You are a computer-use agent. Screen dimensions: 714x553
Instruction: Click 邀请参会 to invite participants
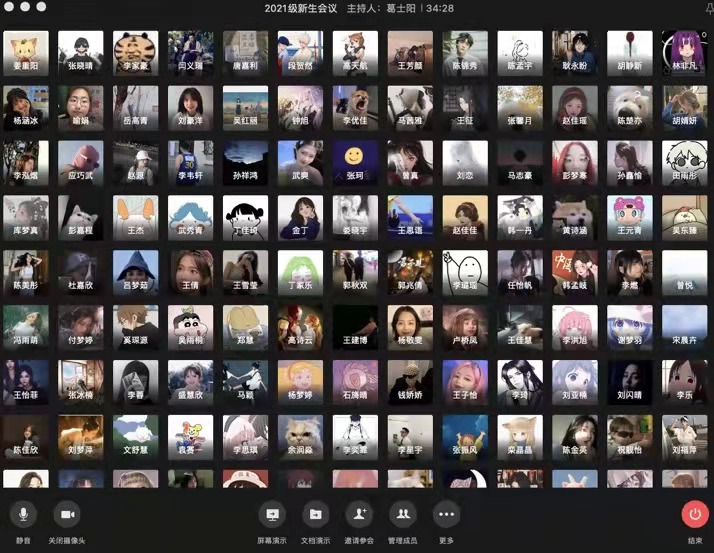[359, 514]
